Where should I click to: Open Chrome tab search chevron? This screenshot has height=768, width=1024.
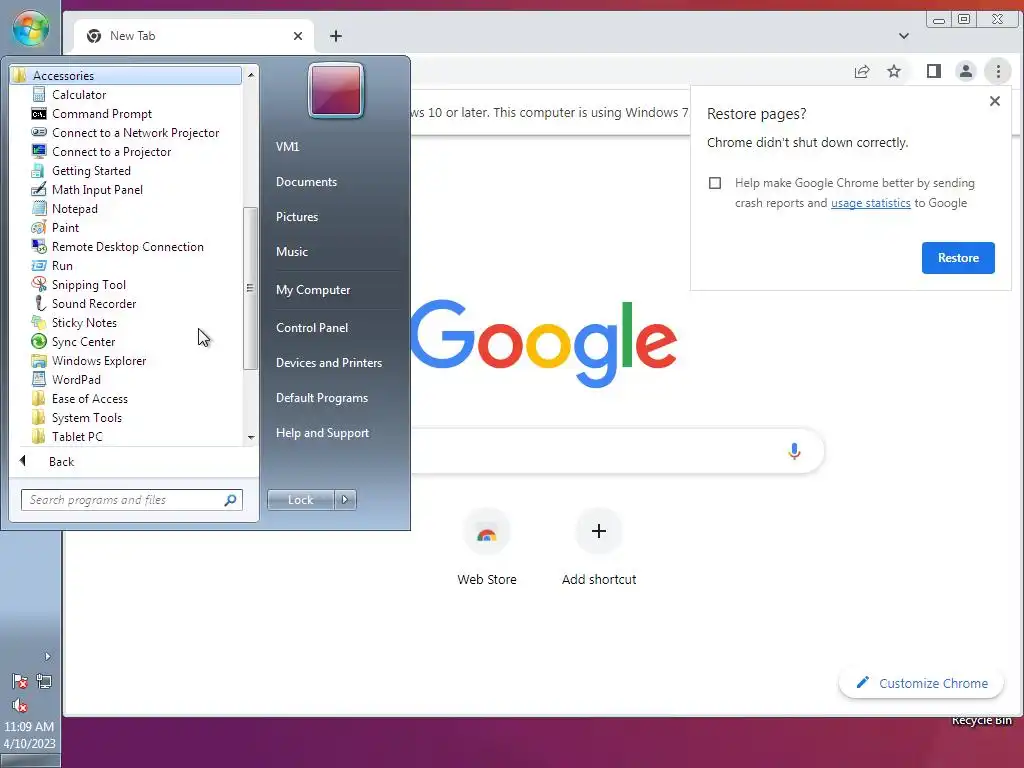904,36
